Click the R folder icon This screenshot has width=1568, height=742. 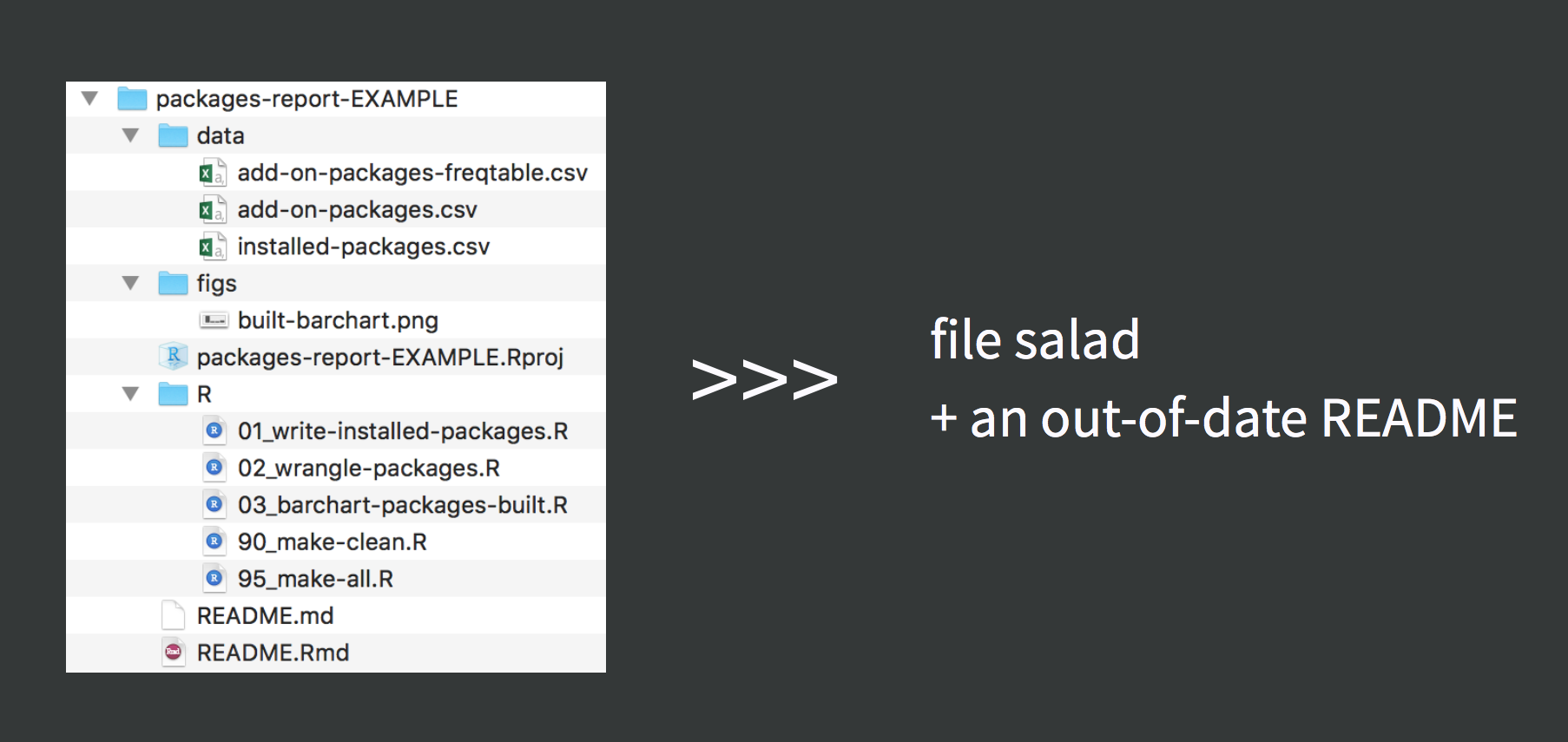(x=173, y=394)
